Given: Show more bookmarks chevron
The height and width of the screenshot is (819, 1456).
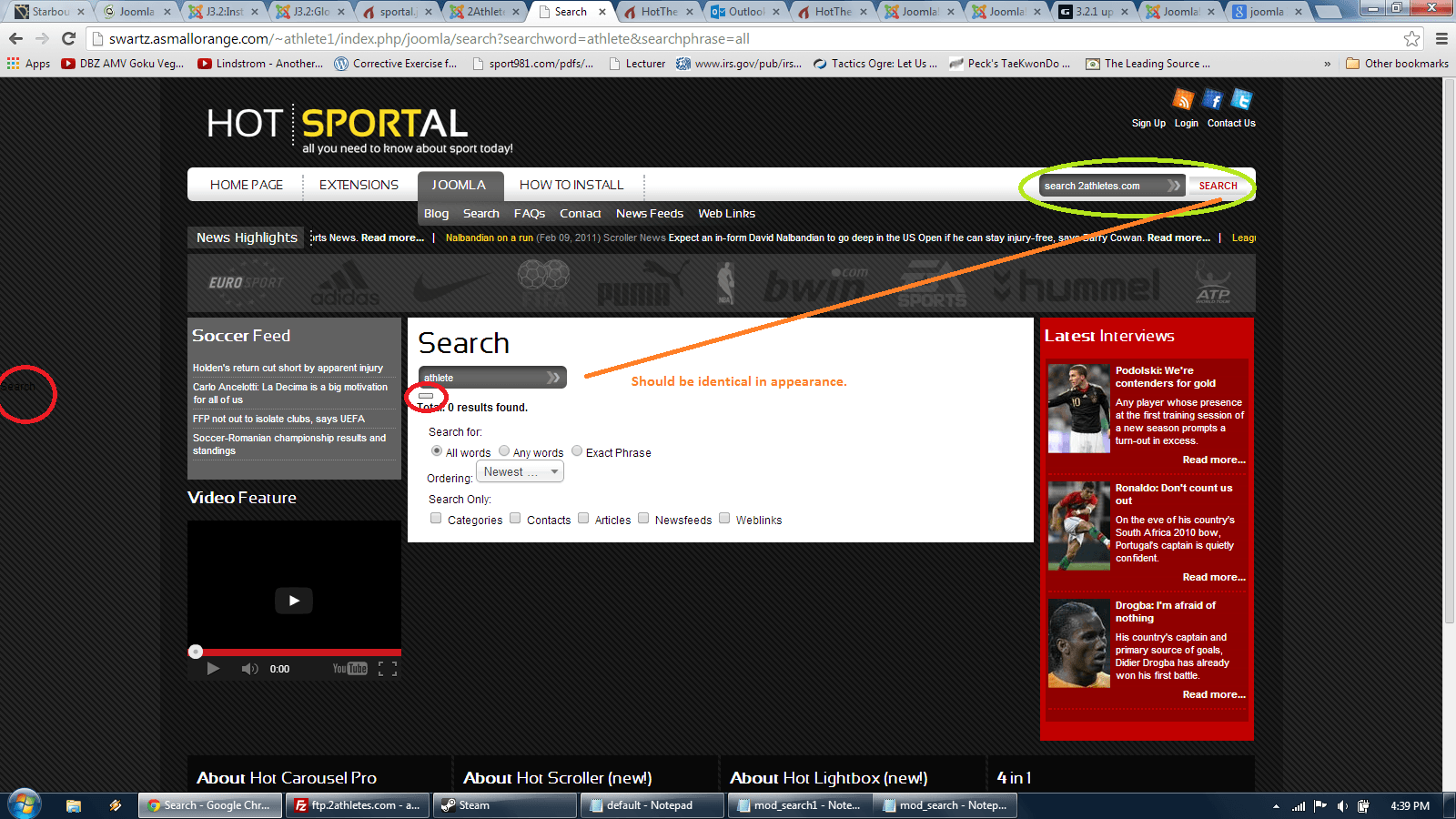Looking at the screenshot, I should [x=1327, y=64].
